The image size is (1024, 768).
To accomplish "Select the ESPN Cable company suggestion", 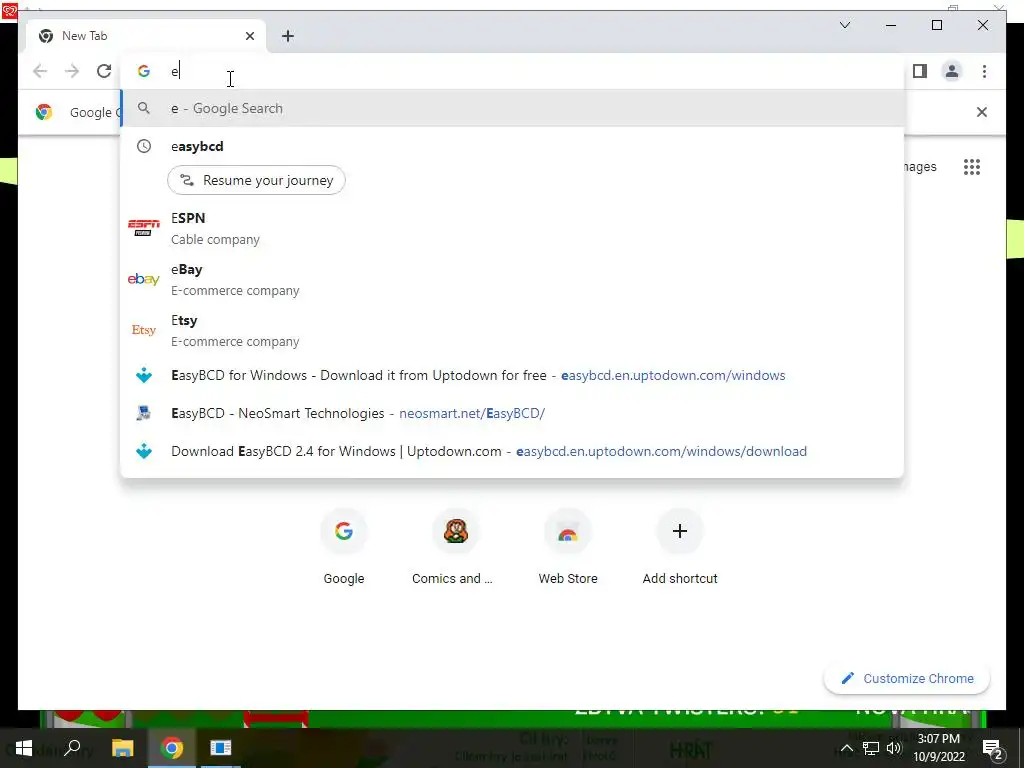I will click(512, 229).
